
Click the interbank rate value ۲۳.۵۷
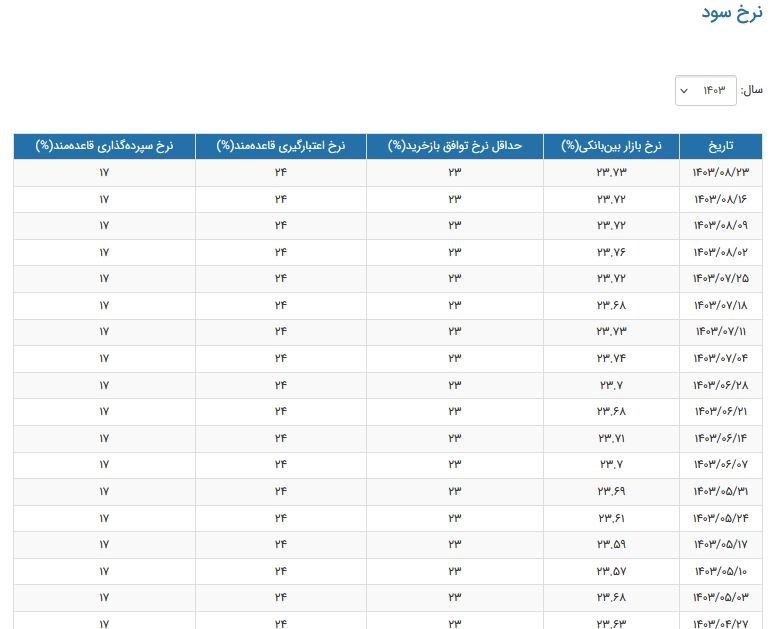point(611,571)
